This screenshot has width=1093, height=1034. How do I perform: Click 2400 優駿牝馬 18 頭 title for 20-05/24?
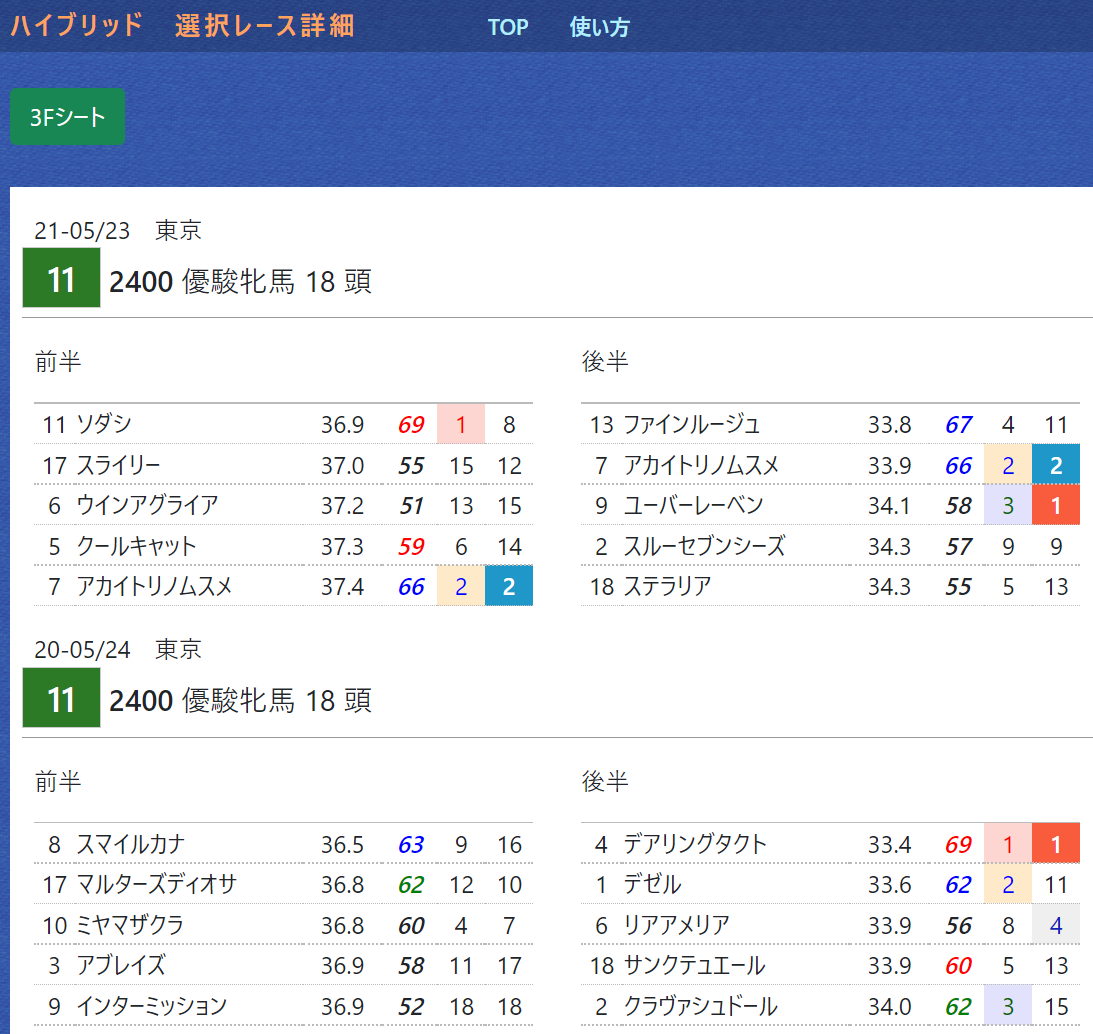(x=240, y=701)
